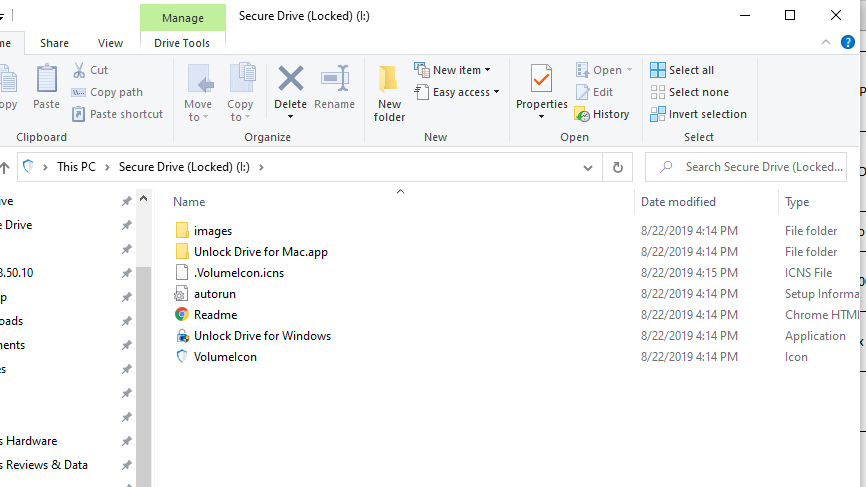Click Secure Drive (Locked) (I:) breadcrumb

pyautogui.click(x=184, y=167)
